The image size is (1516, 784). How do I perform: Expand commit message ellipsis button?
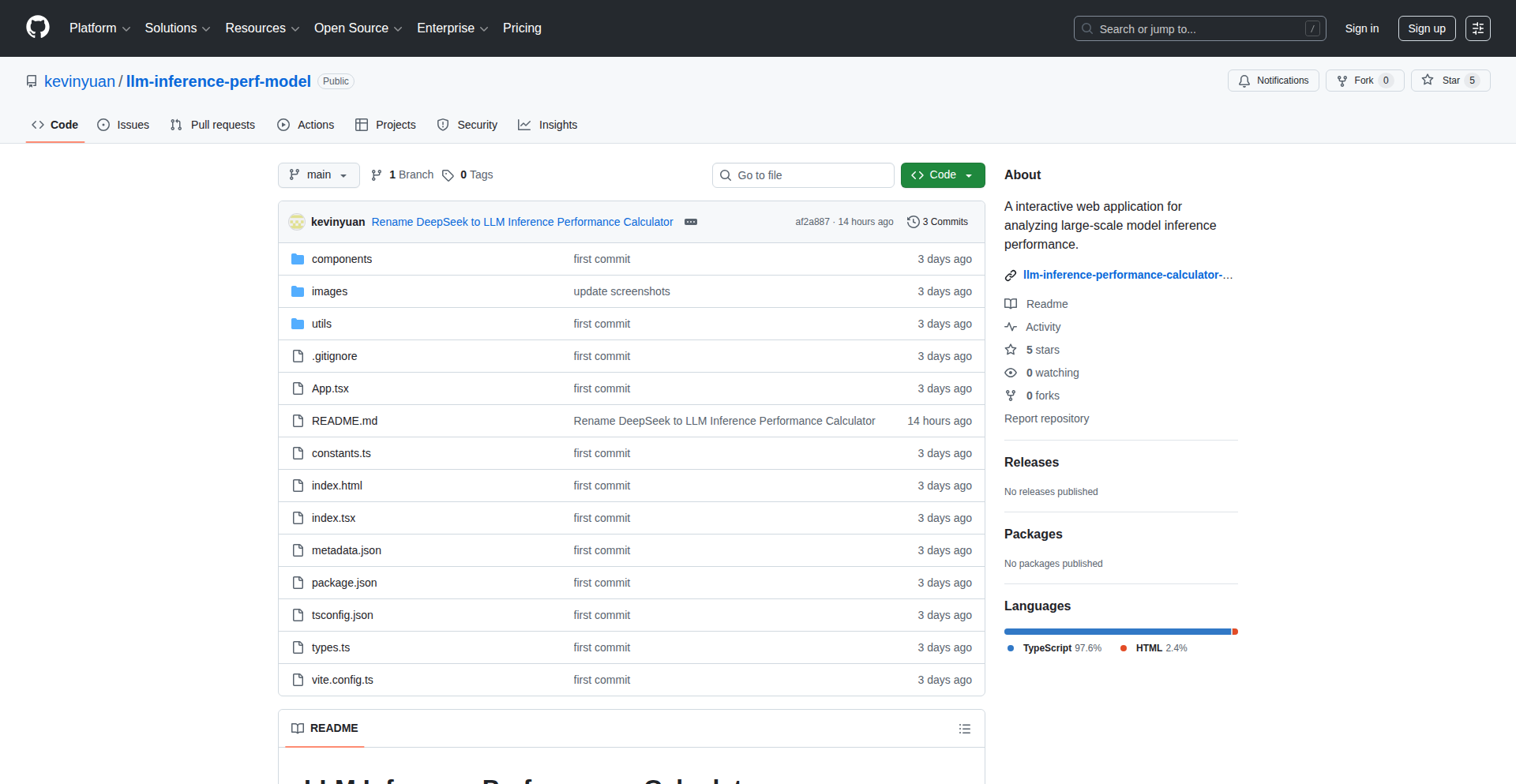point(691,222)
